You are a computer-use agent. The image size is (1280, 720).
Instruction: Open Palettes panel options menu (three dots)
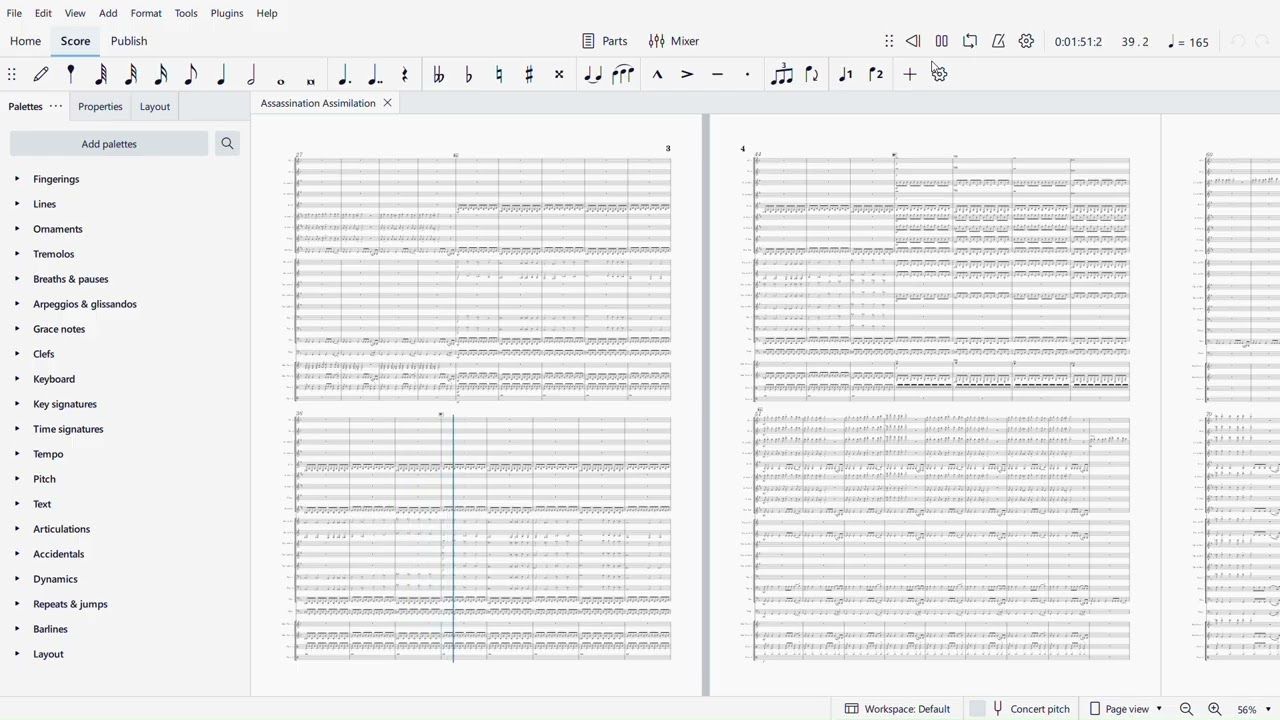[x=56, y=106]
